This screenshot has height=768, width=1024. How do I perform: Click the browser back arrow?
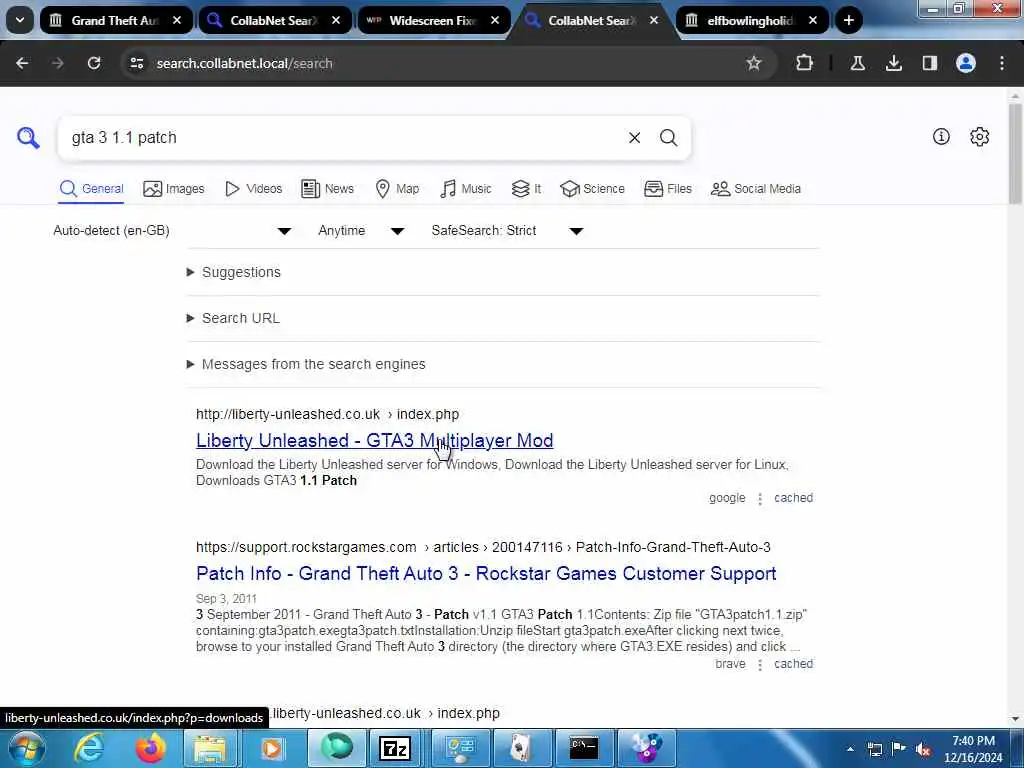22,63
